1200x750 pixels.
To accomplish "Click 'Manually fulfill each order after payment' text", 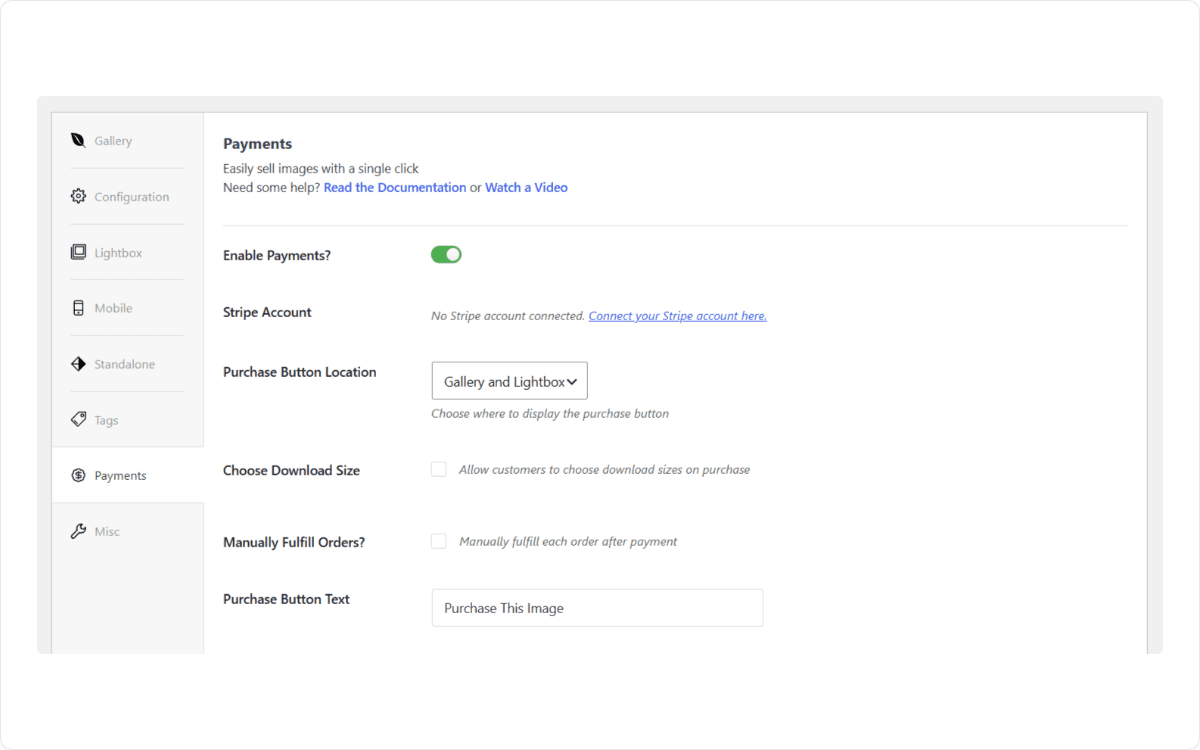I will [568, 541].
